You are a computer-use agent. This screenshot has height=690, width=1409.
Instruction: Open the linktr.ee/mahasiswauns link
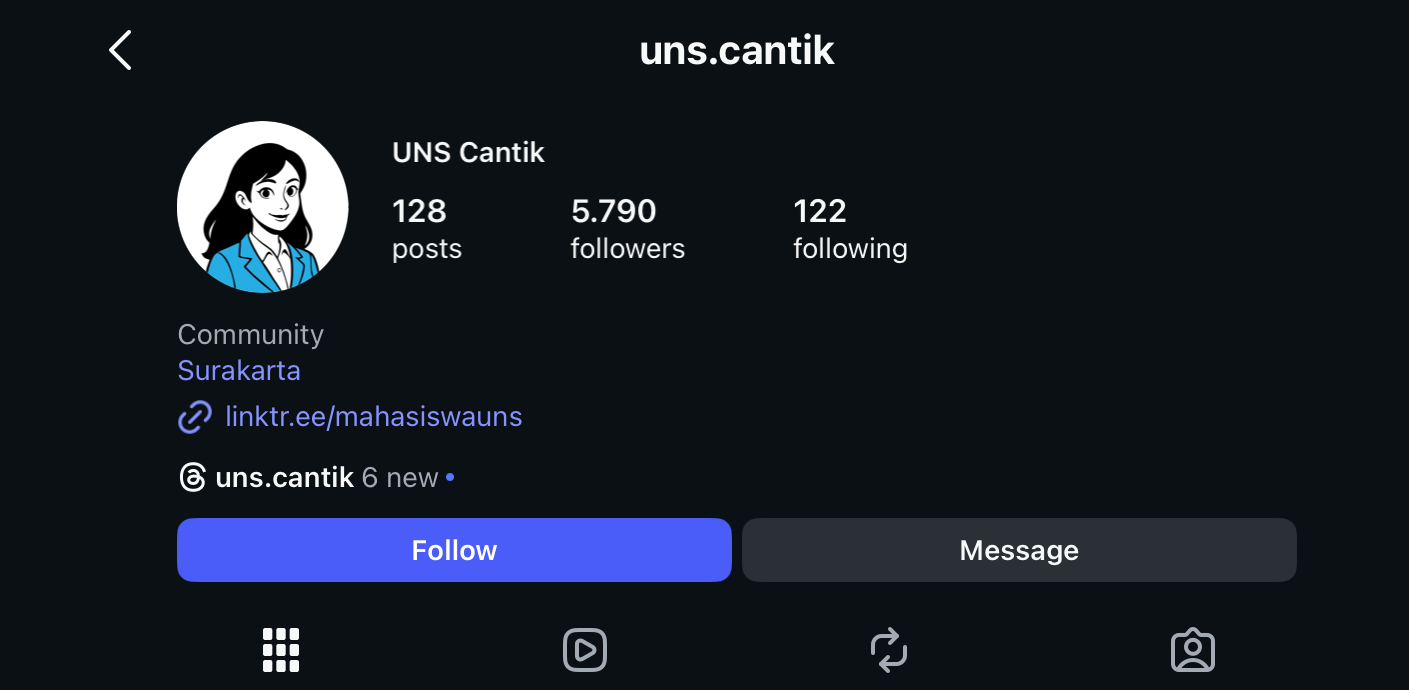[x=374, y=417]
